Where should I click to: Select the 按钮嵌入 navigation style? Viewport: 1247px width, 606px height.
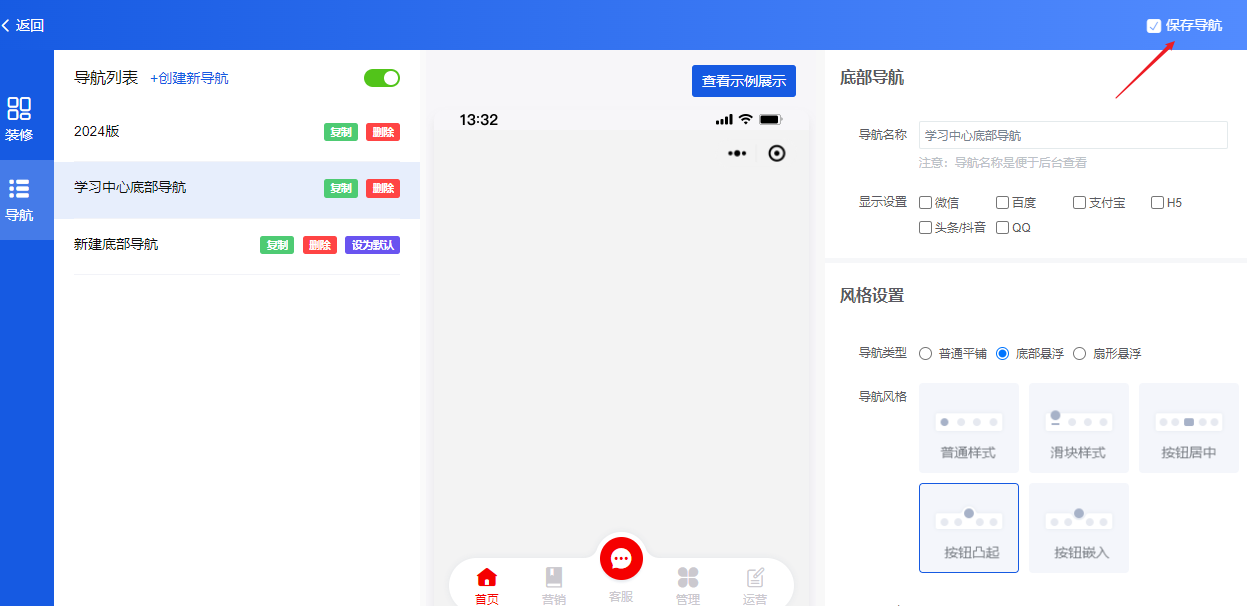pyautogui.click(x=1078, y=528)
